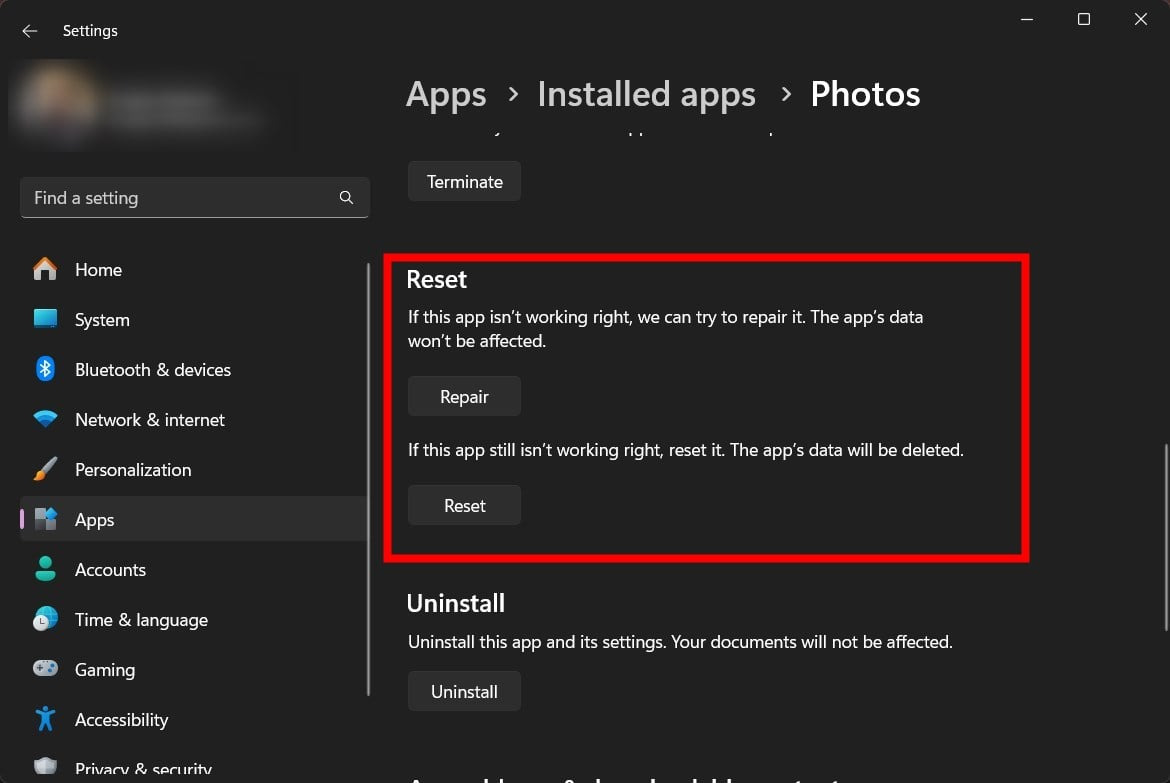
Task: Click the search magnifier icon
Action: [346, 197]
